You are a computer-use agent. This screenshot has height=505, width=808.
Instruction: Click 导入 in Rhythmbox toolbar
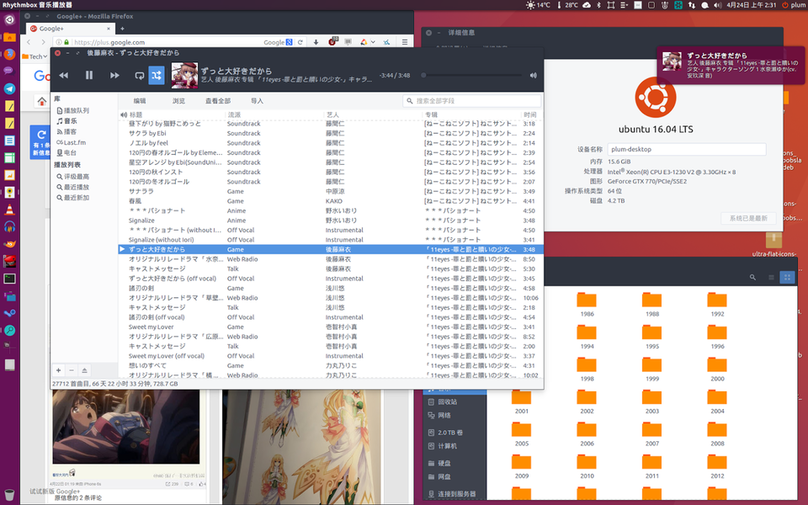(257, 101)
